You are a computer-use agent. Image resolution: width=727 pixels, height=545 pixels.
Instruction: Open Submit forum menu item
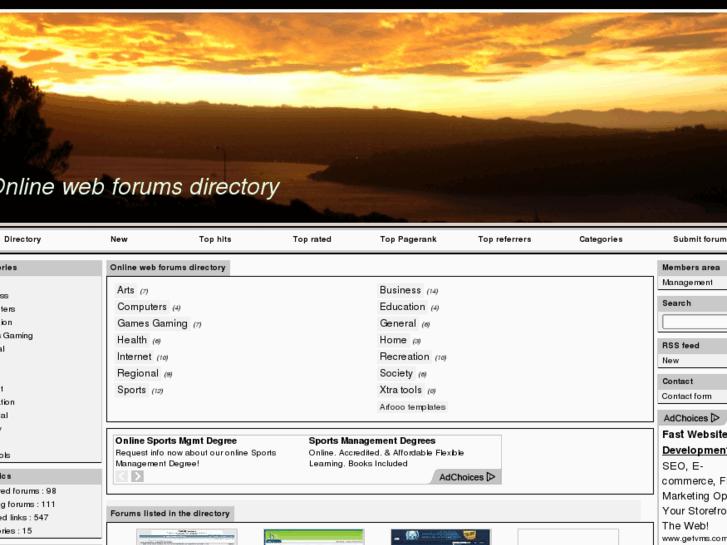(x=700, y=239)
